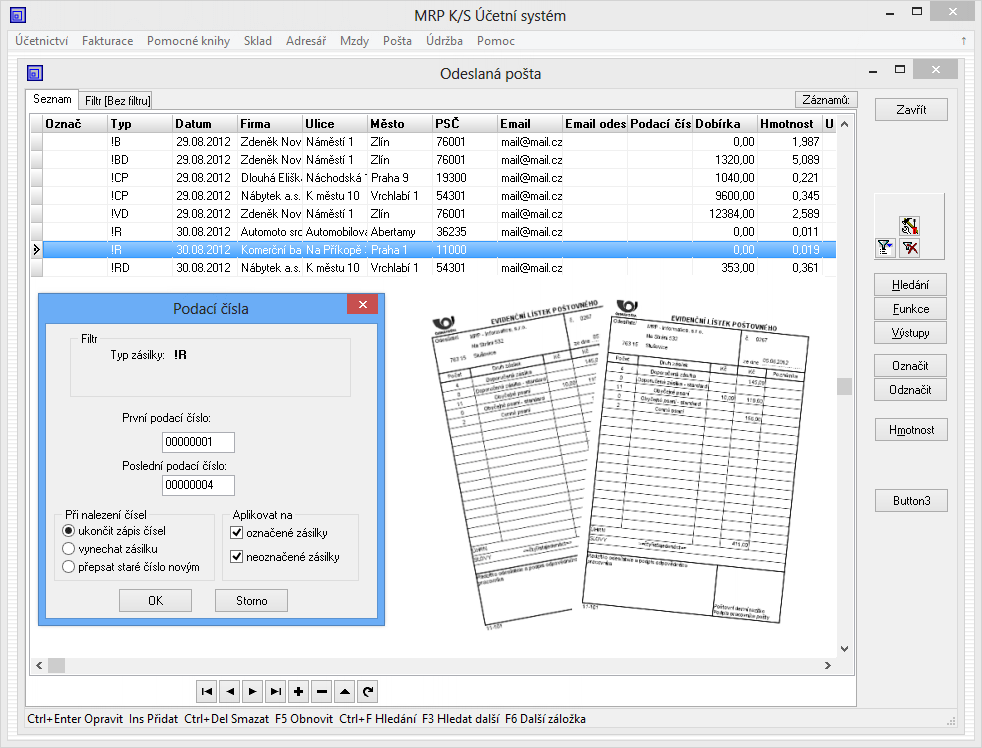
Task: Delete the record with the minus icon
Action: pyautogui.click(x=322, y=692)
